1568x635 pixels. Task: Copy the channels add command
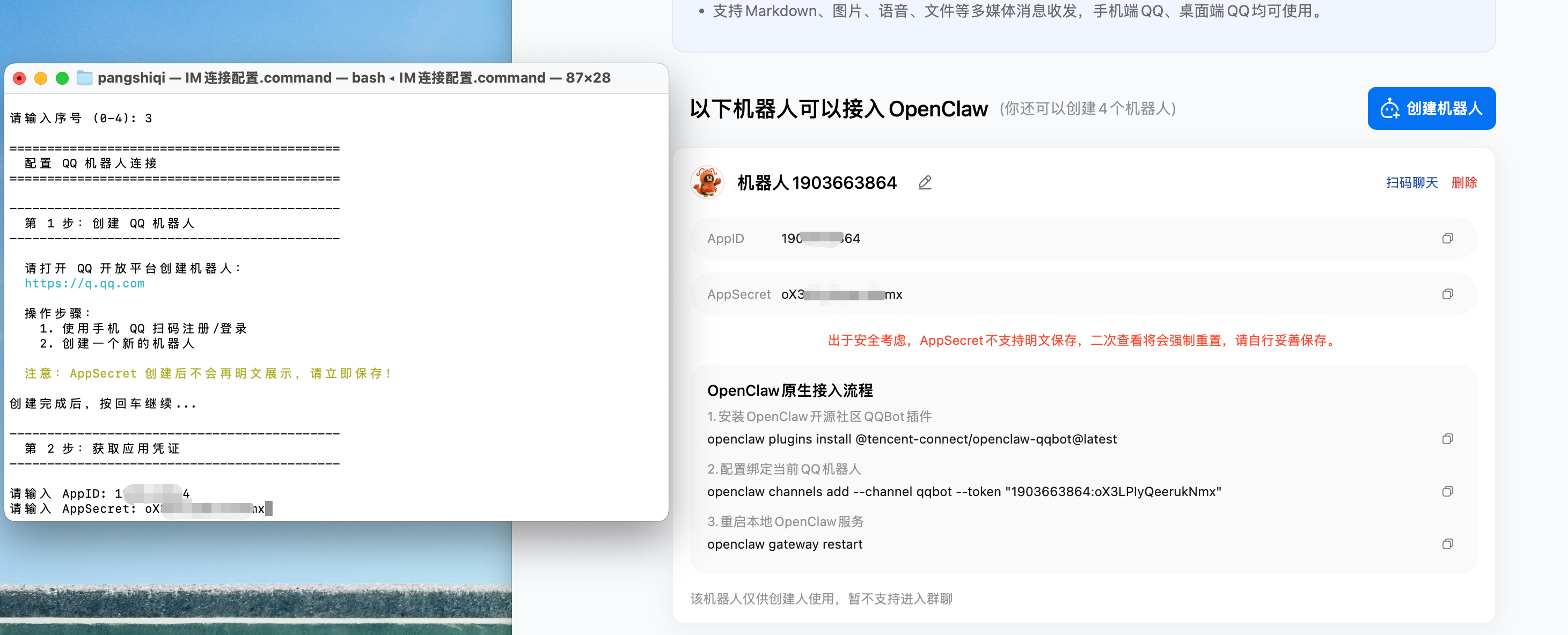1447,491
